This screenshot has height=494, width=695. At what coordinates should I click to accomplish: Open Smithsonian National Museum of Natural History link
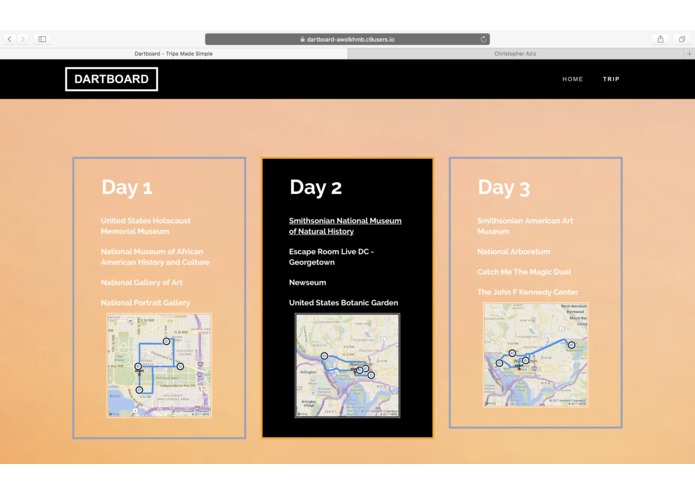tap(345, 226)
